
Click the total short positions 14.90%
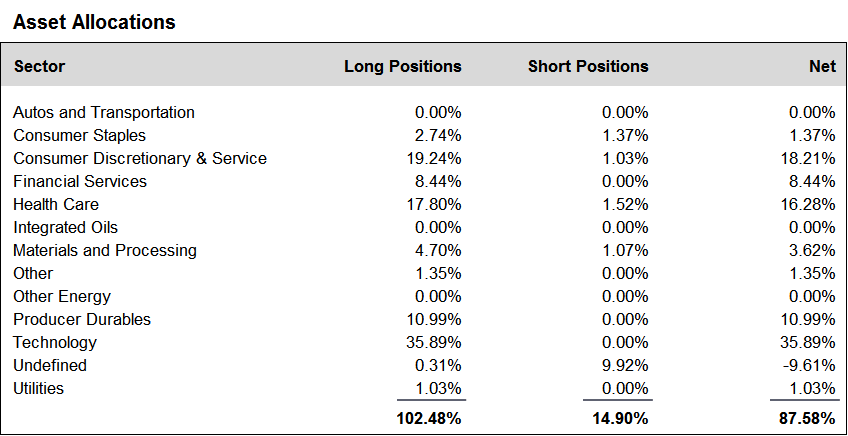tap(620, 418)
